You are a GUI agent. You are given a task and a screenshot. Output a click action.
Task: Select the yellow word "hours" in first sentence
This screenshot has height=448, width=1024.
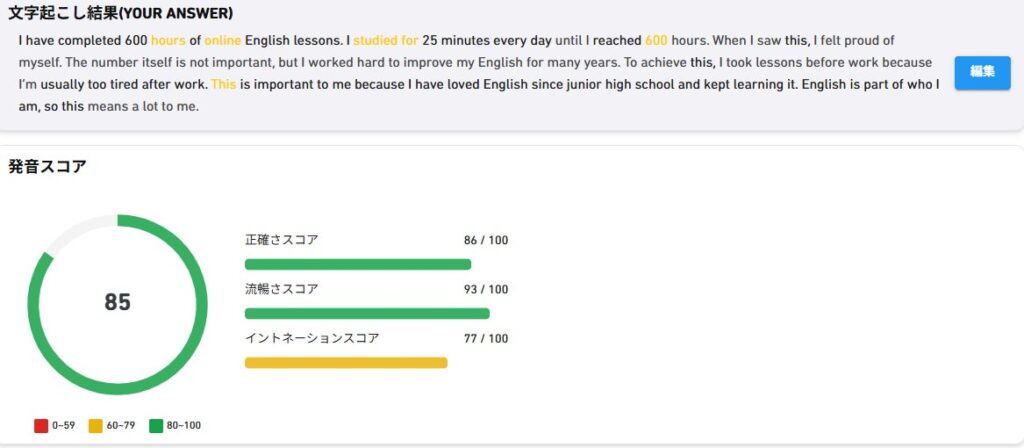pos(168,40)
